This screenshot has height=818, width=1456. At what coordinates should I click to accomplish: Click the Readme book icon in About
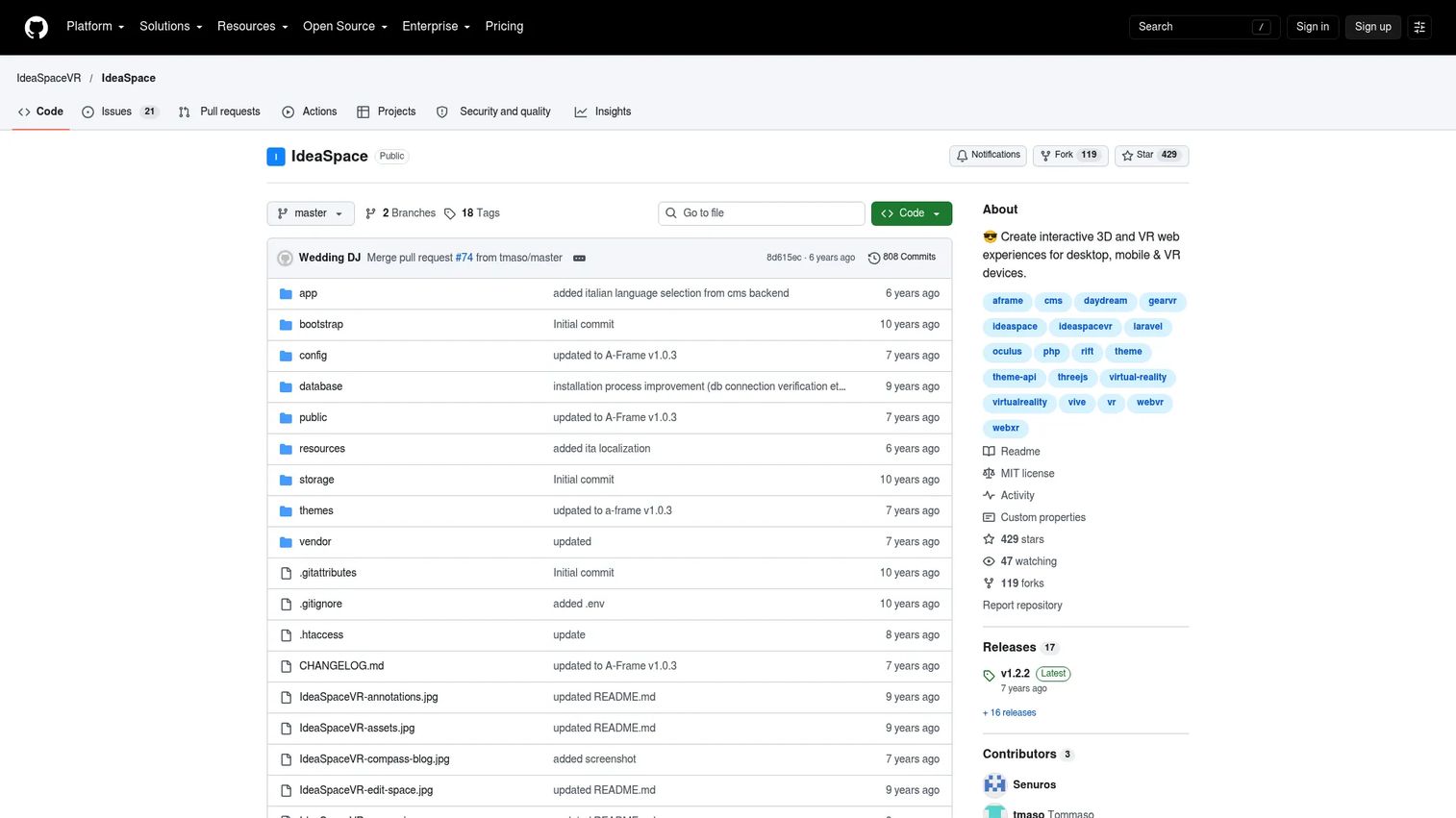click(989, 452)
